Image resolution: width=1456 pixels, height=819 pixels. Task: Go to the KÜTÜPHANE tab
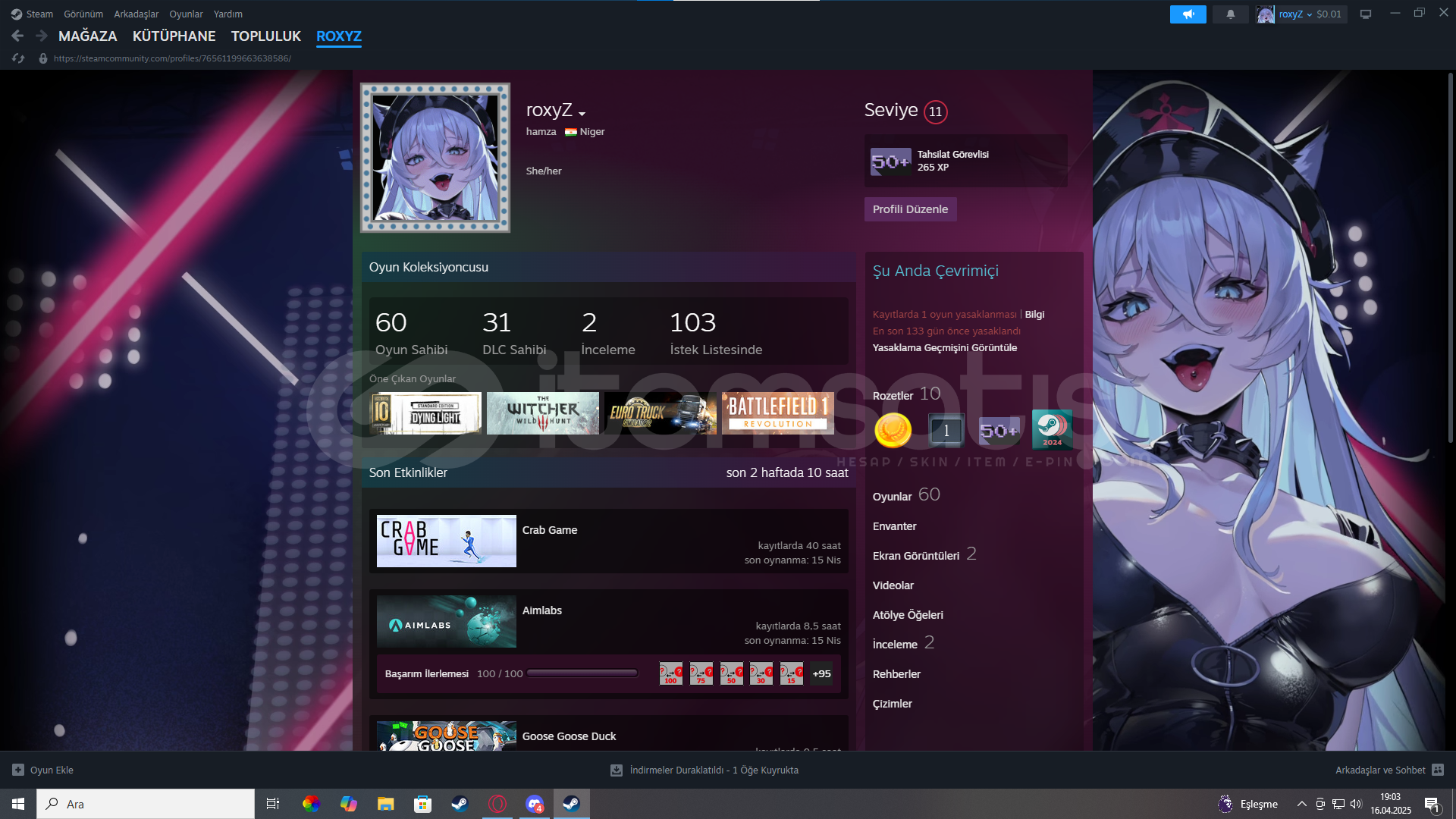(174, 36)
